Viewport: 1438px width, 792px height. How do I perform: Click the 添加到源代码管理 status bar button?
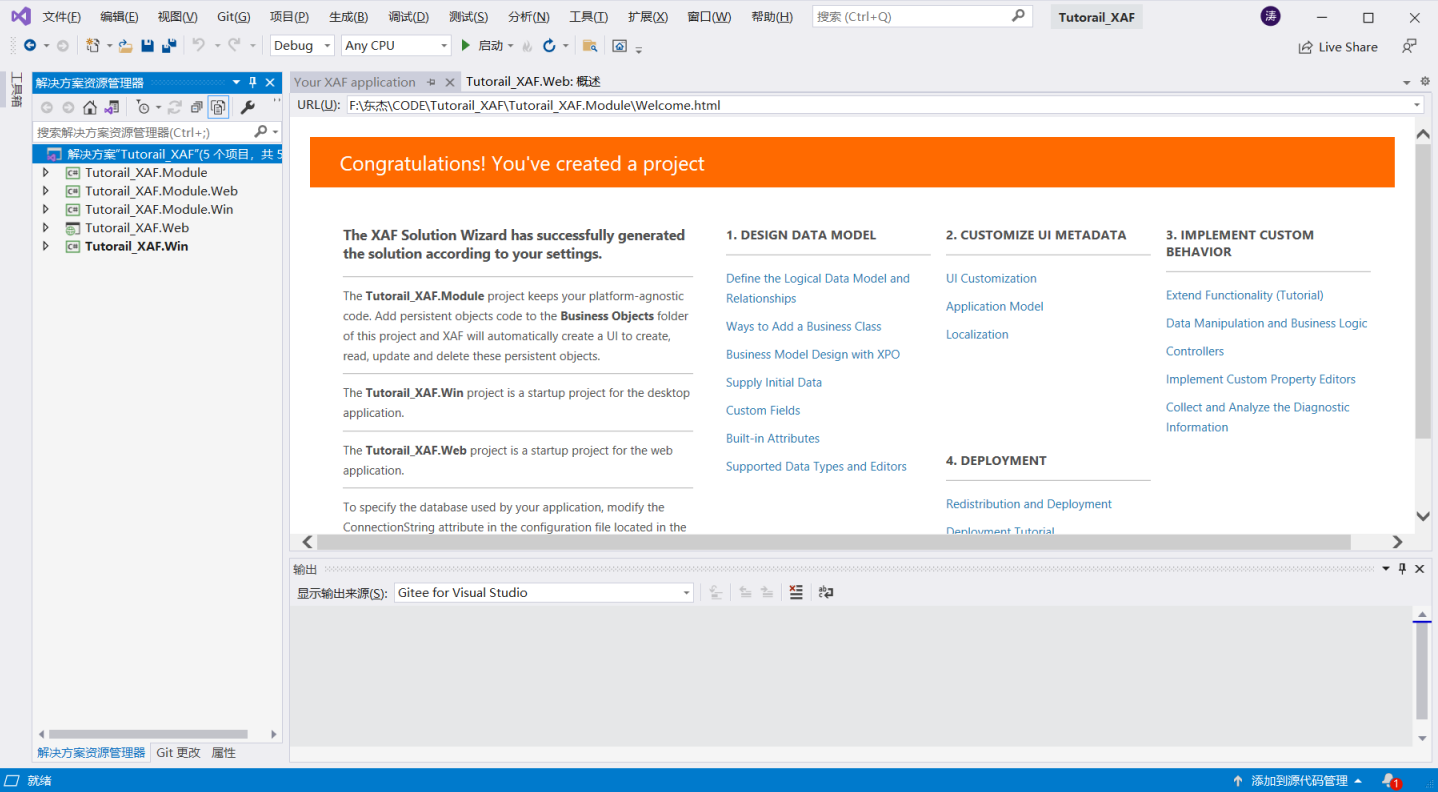tap(1299, 780)
